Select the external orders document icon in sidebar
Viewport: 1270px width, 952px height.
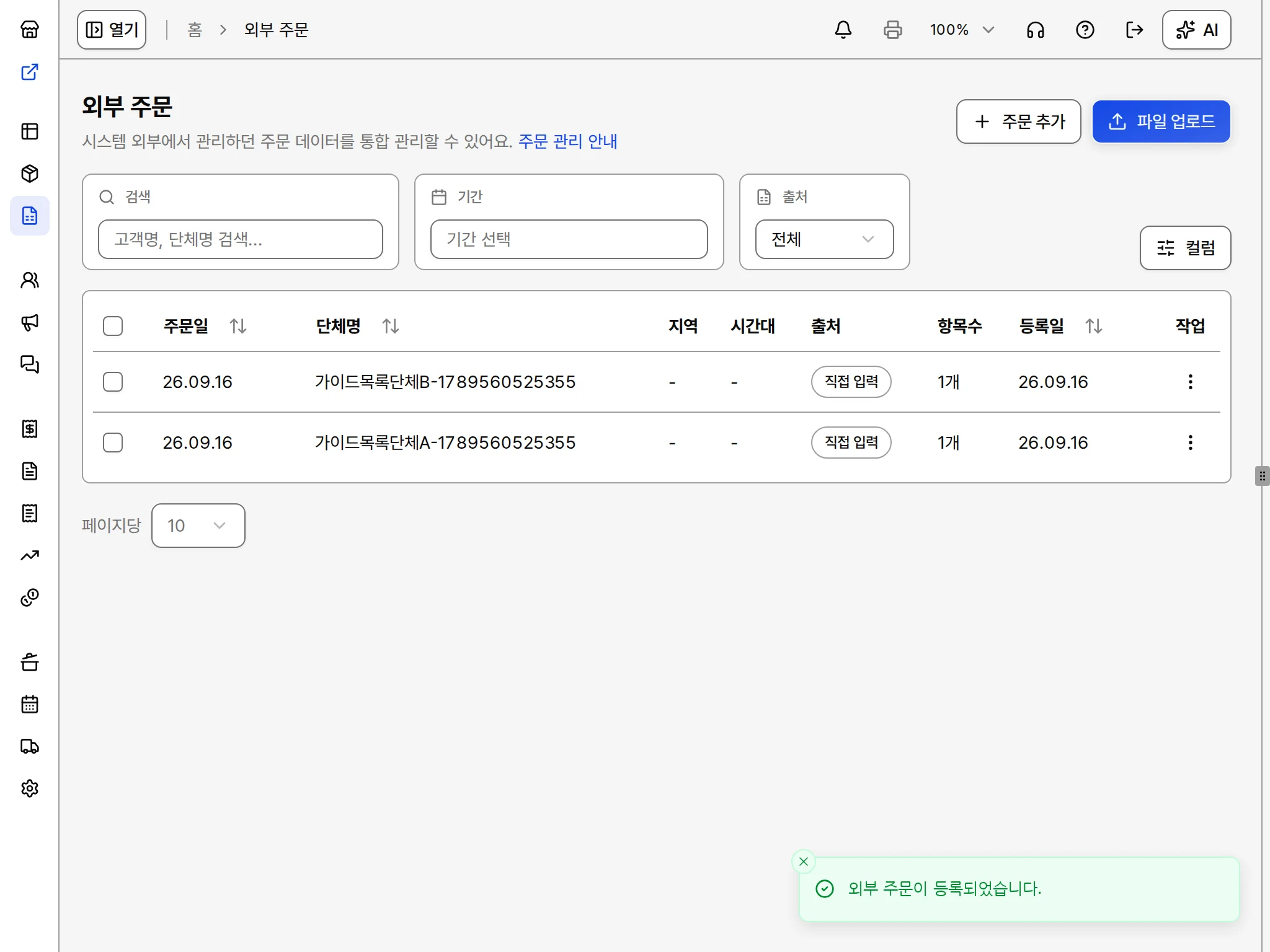point(30,216)
